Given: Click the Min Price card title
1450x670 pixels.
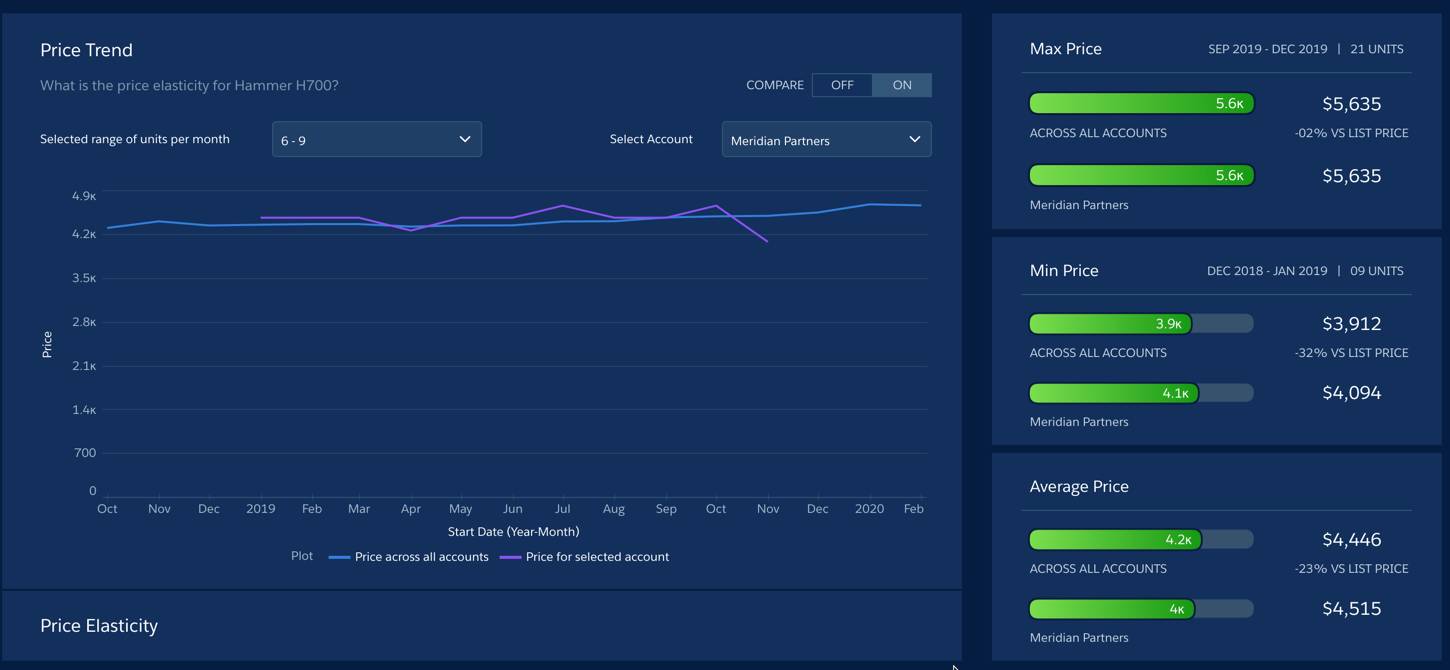Looking at the screenshot, I should point(1064,271).
